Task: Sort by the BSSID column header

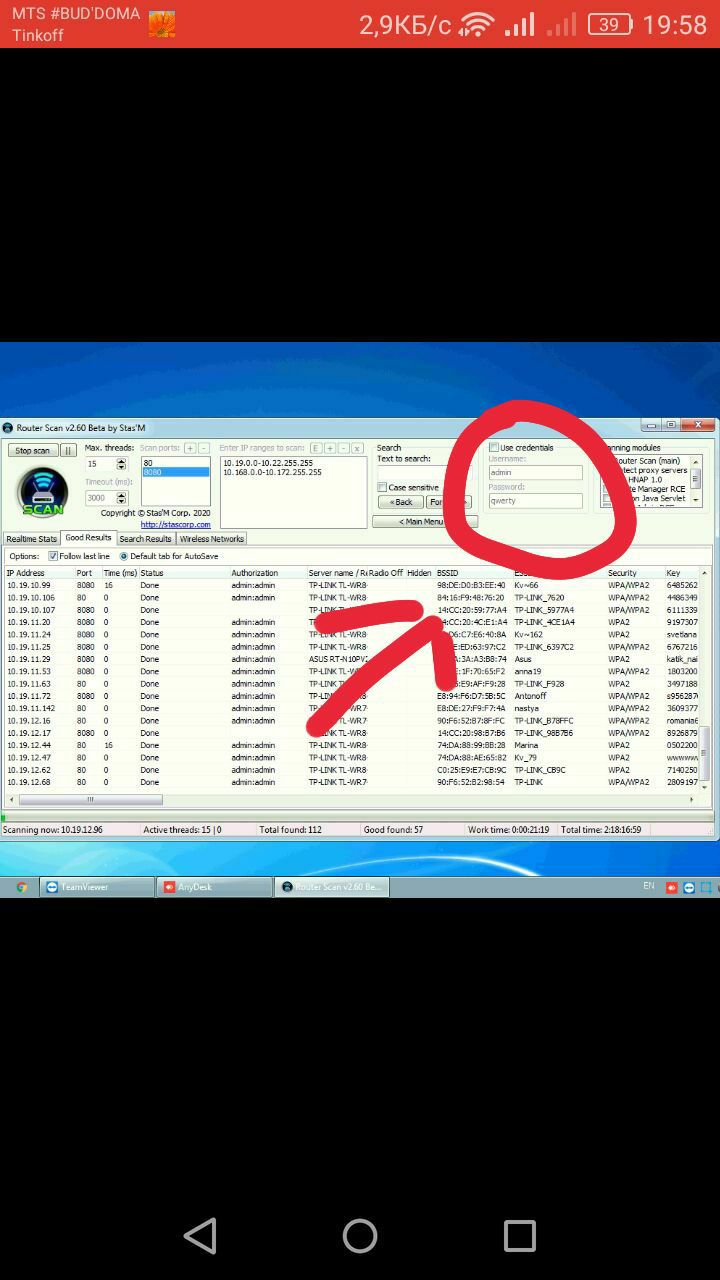Action: click(x=473, y=573)
